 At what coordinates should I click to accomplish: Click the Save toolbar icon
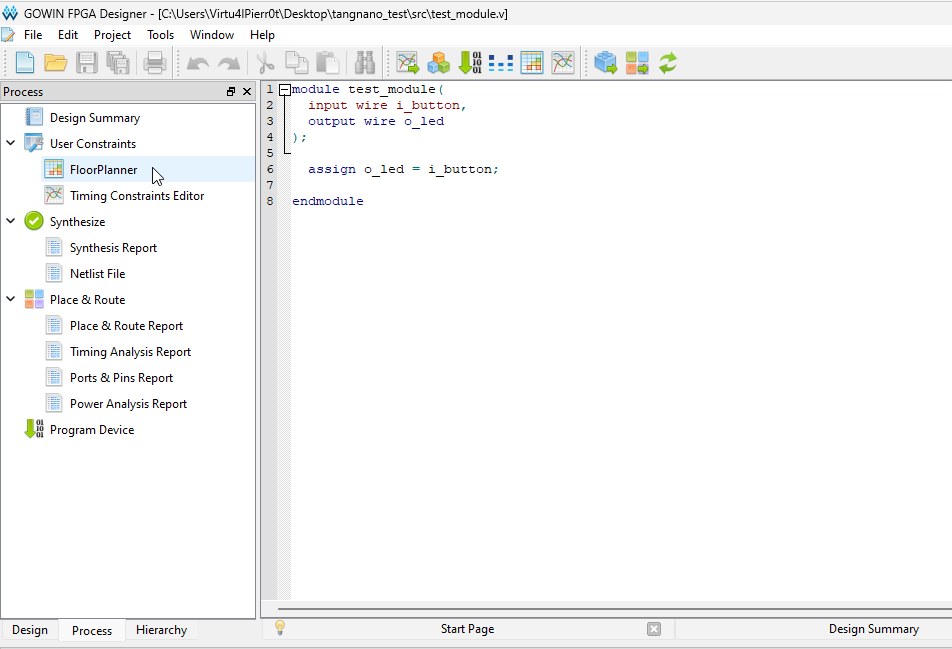coord(87,63)
